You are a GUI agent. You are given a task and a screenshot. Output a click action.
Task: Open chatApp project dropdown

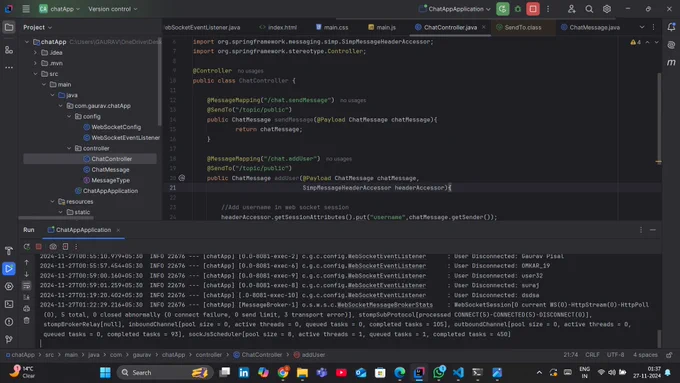(x=59, y=9)
